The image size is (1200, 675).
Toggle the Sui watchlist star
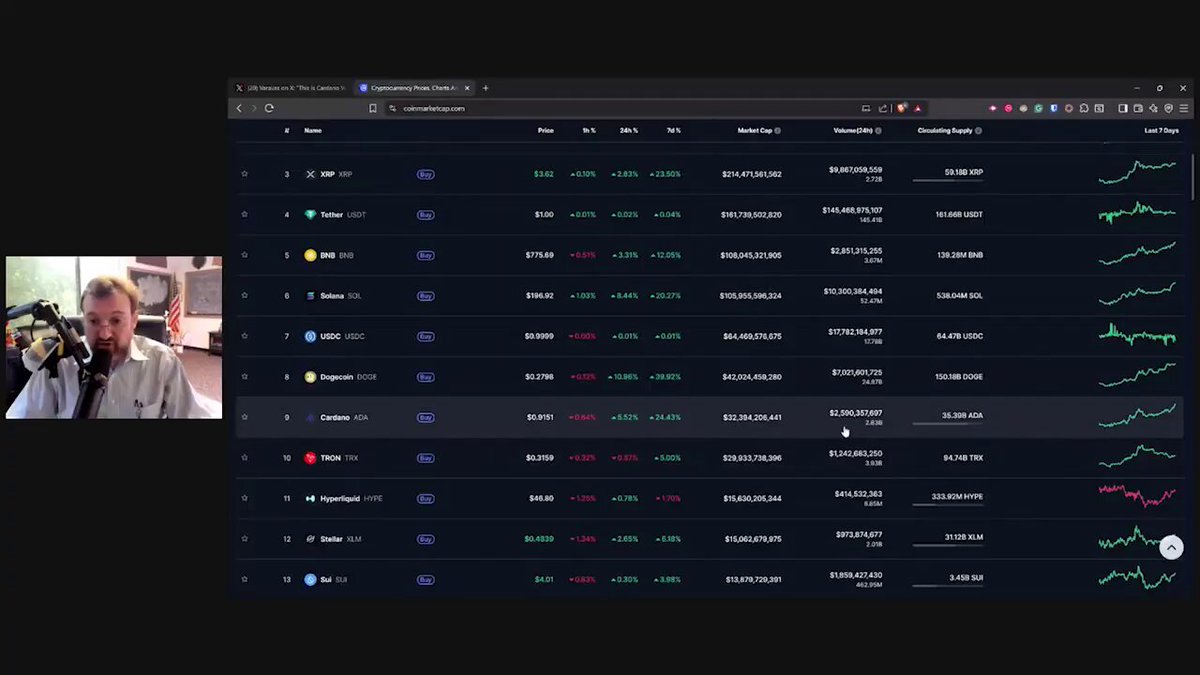coord(244,579)
